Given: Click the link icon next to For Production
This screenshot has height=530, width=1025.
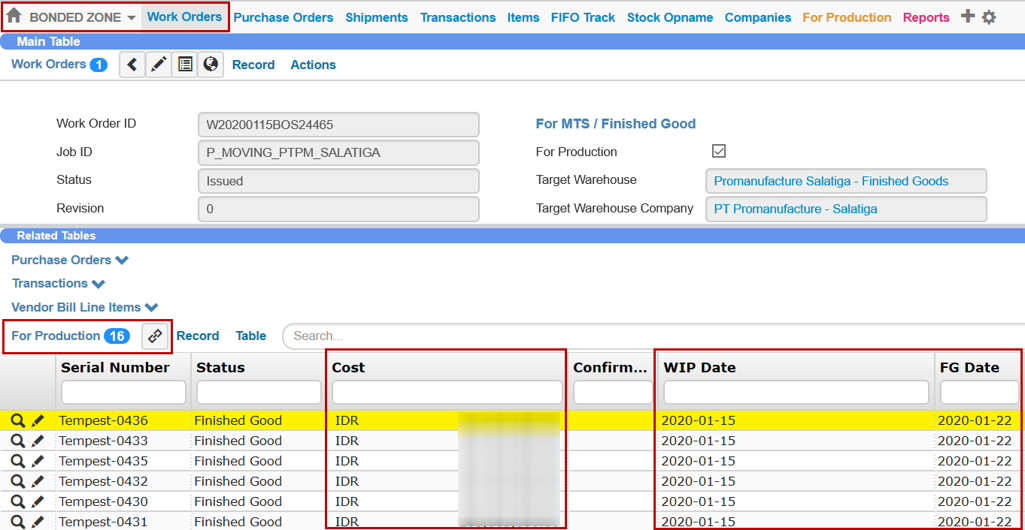Looking at the screenshot, I should click(x=155, y=336).
